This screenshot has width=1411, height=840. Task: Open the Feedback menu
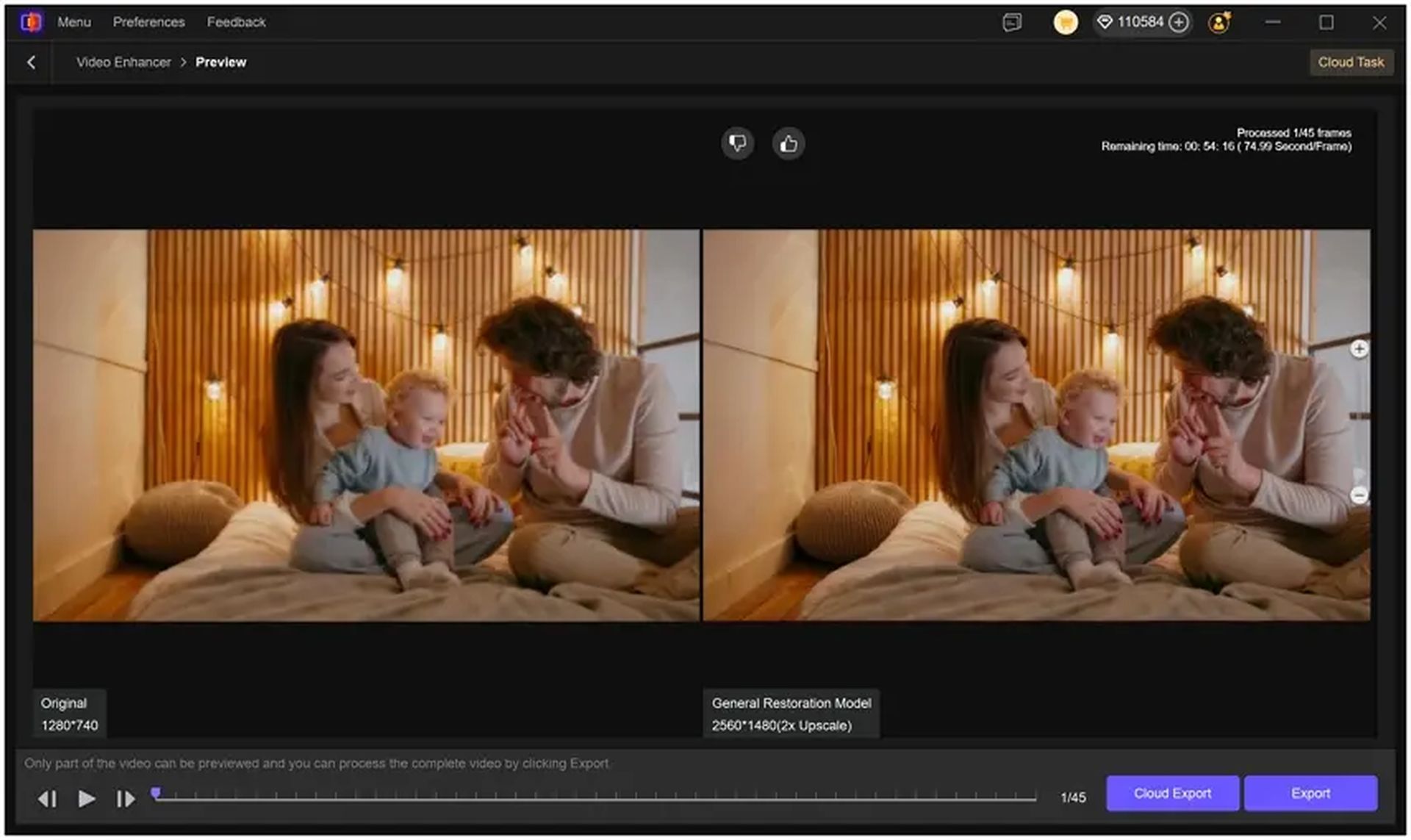pos(237,22)
